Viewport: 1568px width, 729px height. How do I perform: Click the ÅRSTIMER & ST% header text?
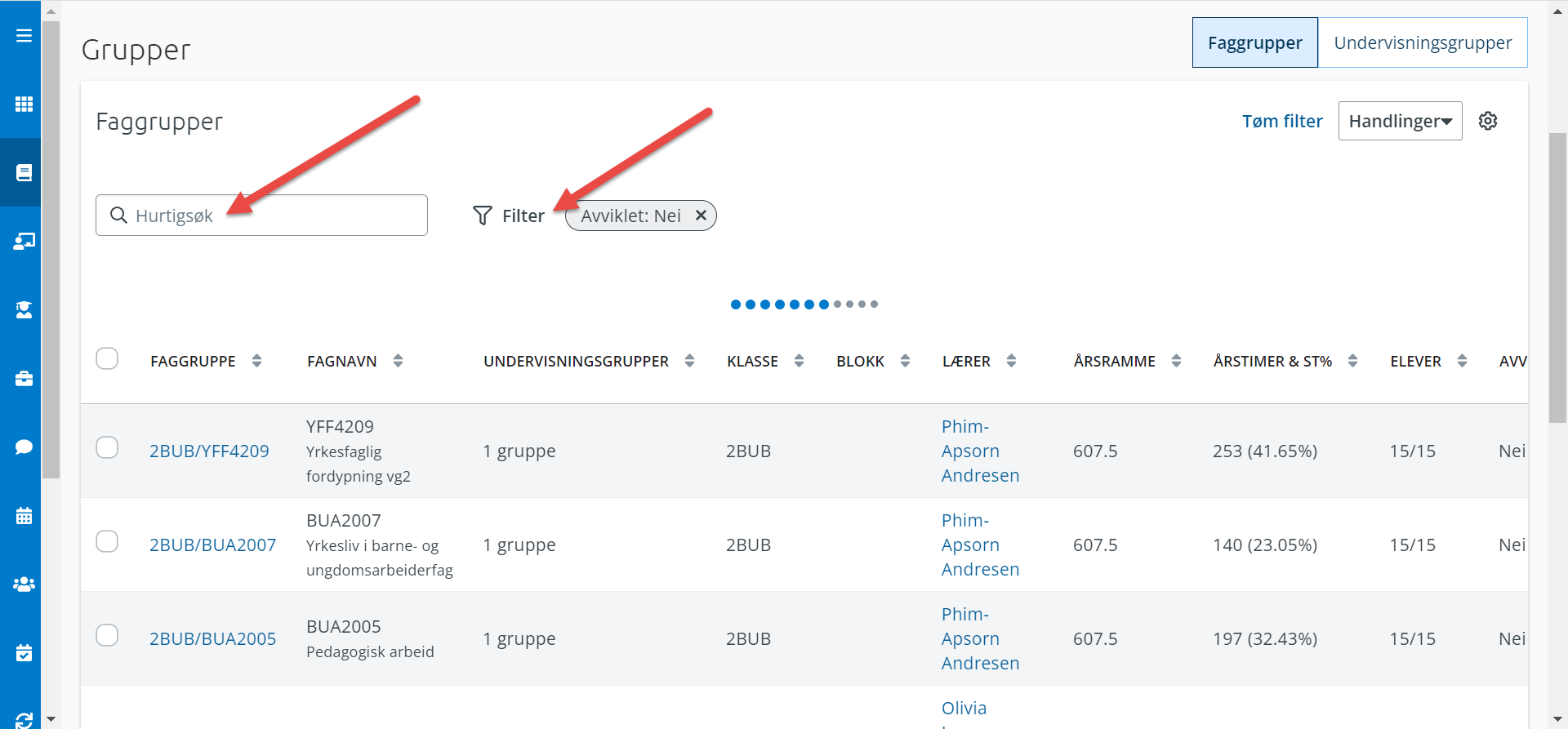click(x=1272, y=361)
